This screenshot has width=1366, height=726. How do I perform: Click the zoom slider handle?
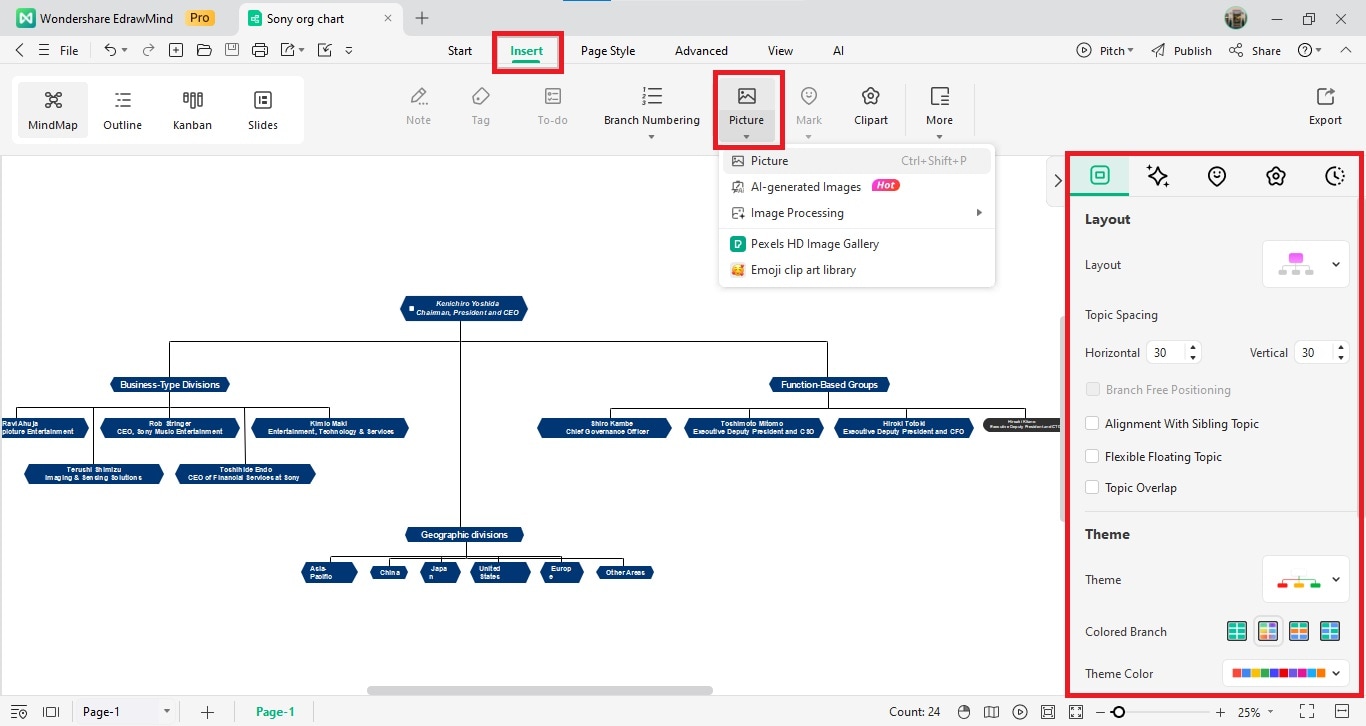point(1118,712)
